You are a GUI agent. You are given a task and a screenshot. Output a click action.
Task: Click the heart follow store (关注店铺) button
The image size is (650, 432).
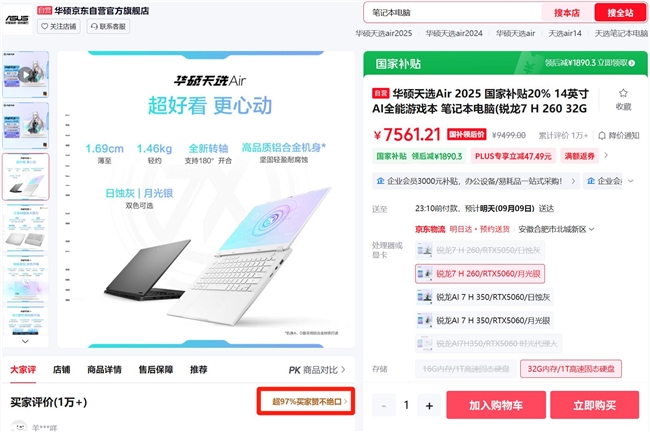point(59,26)
